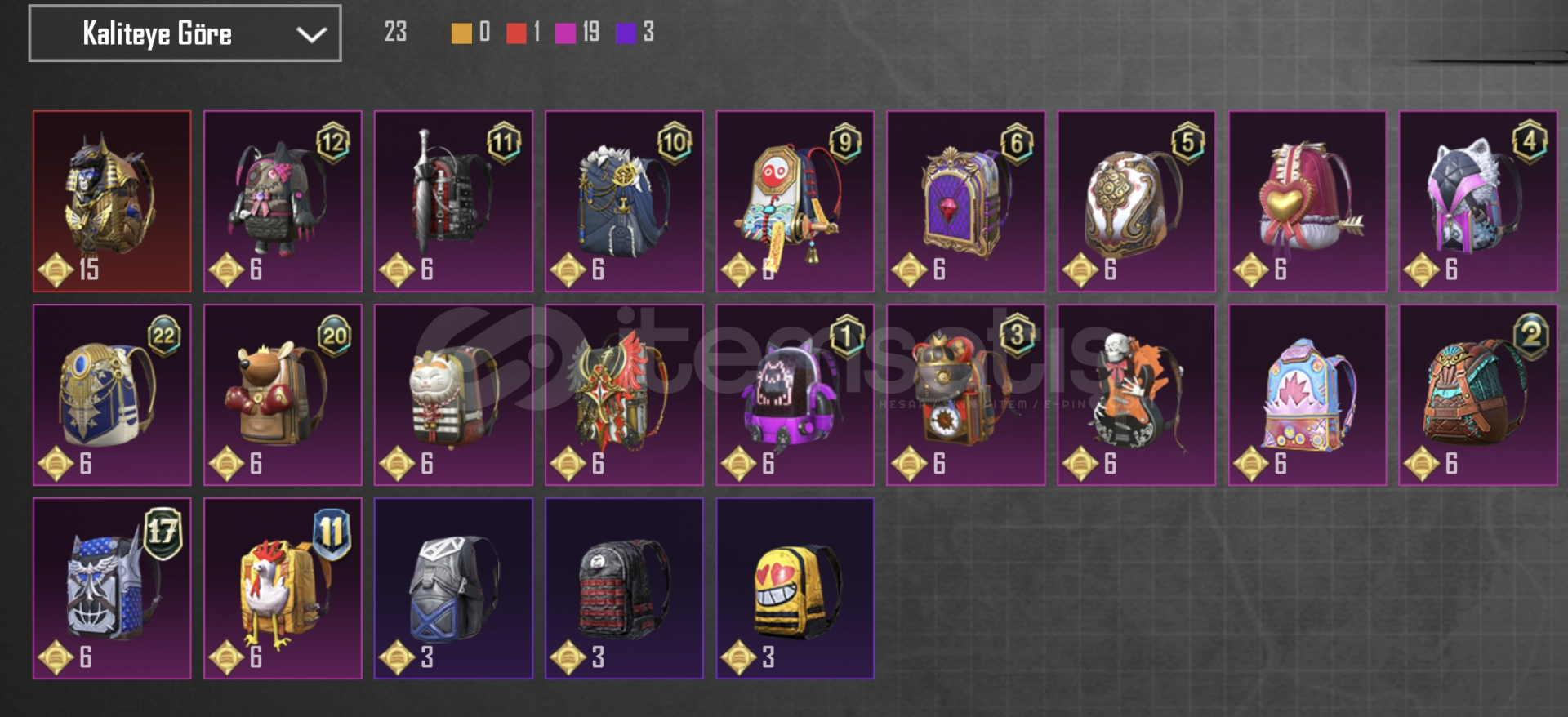
Task: Click the purple quality swatch showing 3
Action: coord(626,33)
